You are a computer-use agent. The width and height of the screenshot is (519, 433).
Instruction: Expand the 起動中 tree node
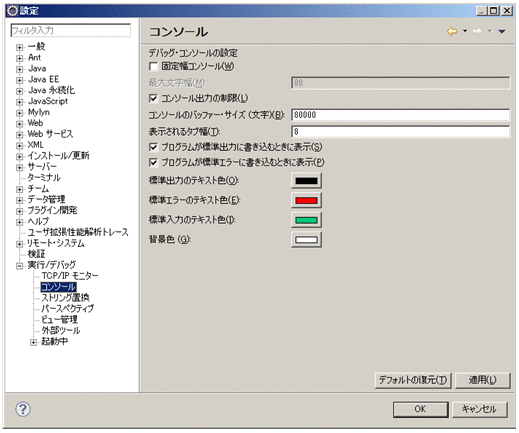click(33, 342)
